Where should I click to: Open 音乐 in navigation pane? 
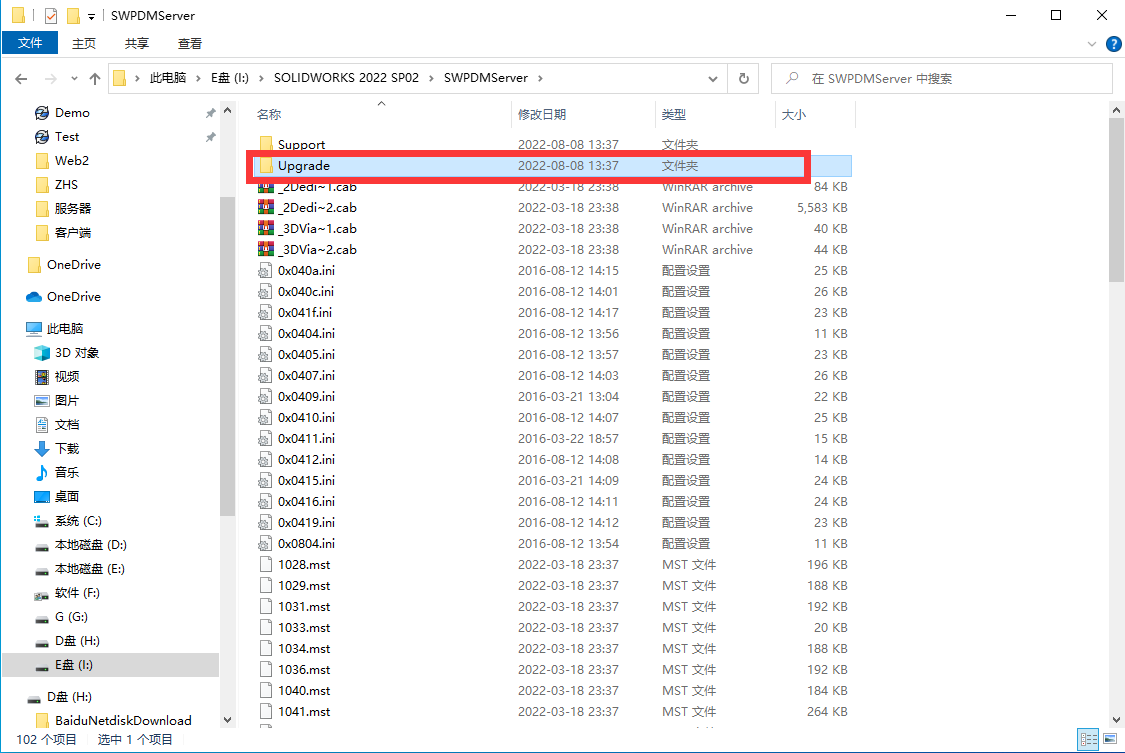tap(67, 473)
